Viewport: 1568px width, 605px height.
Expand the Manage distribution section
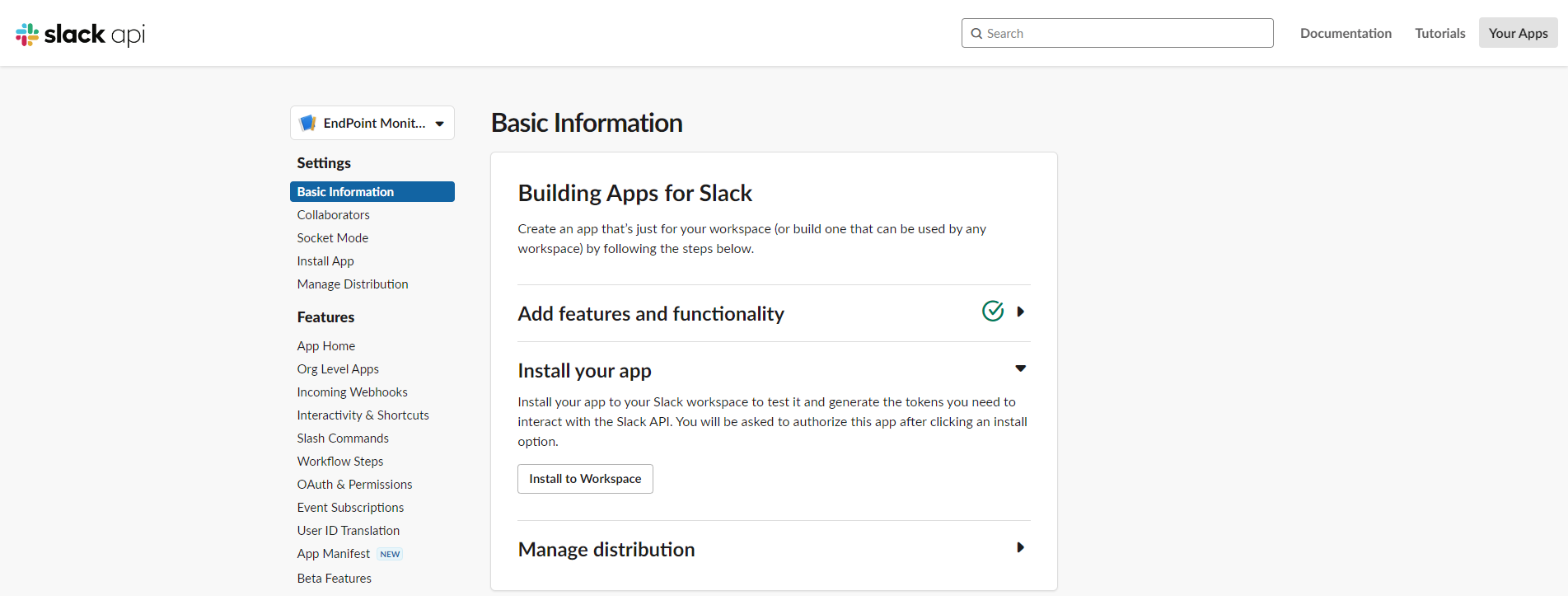coord(1020,547)
